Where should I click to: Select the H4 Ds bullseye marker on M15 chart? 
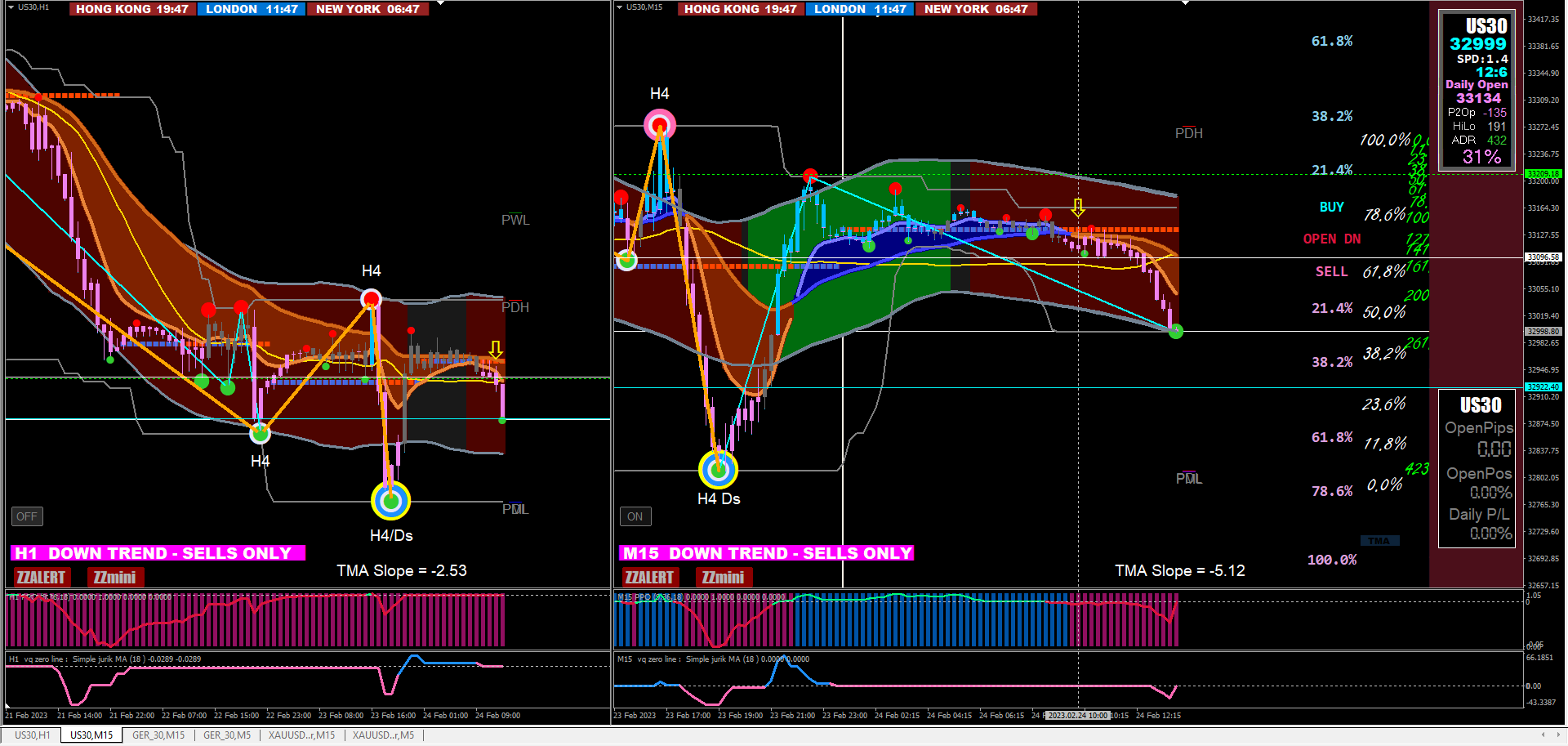(x=719, y=469)
